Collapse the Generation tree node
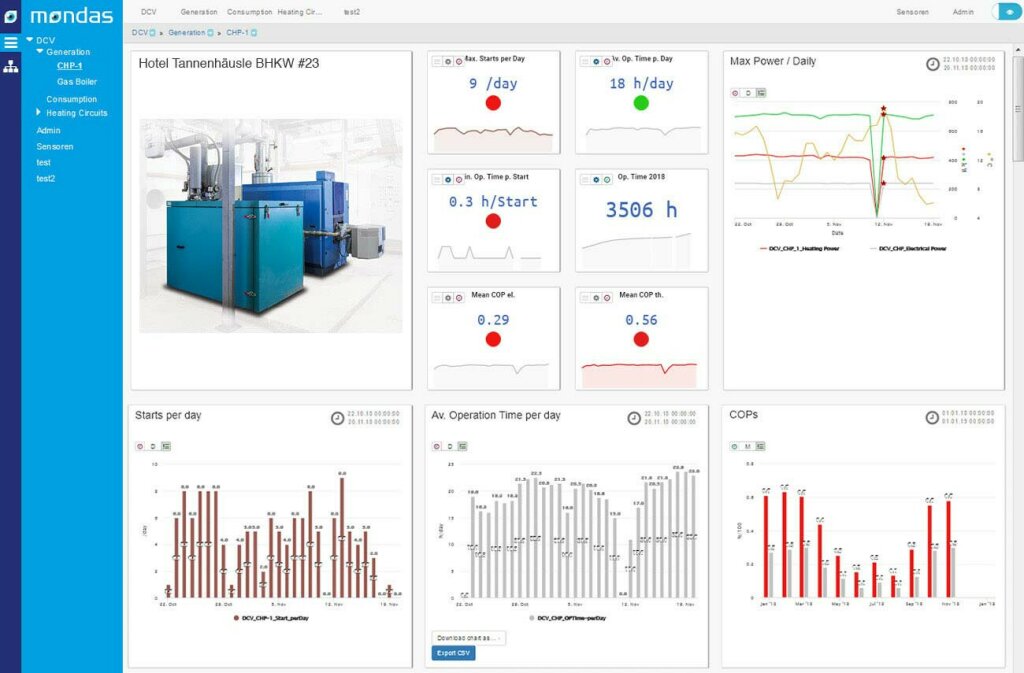 click(40, 51)
